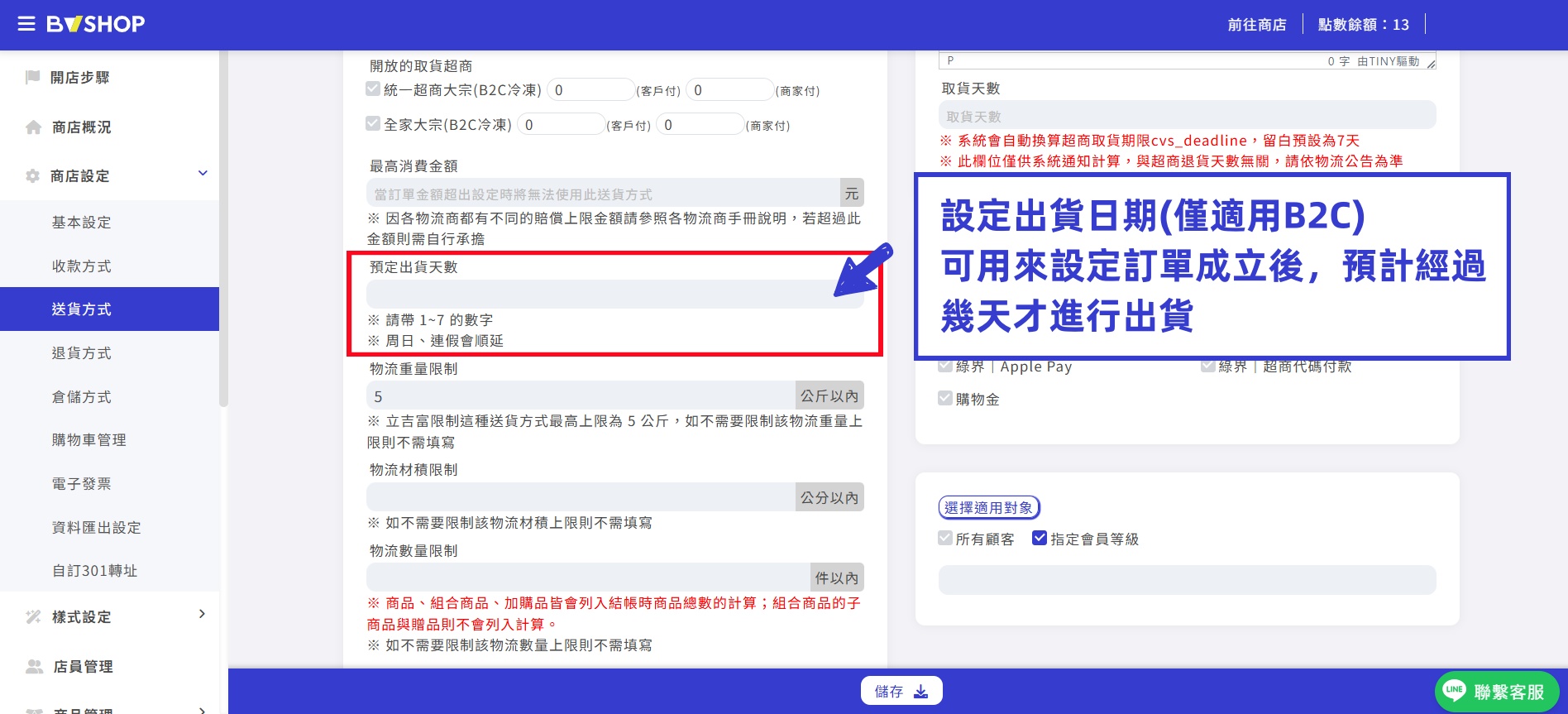
Task: Click the 預定出貨天數 input field
Action: click(615, 294)
